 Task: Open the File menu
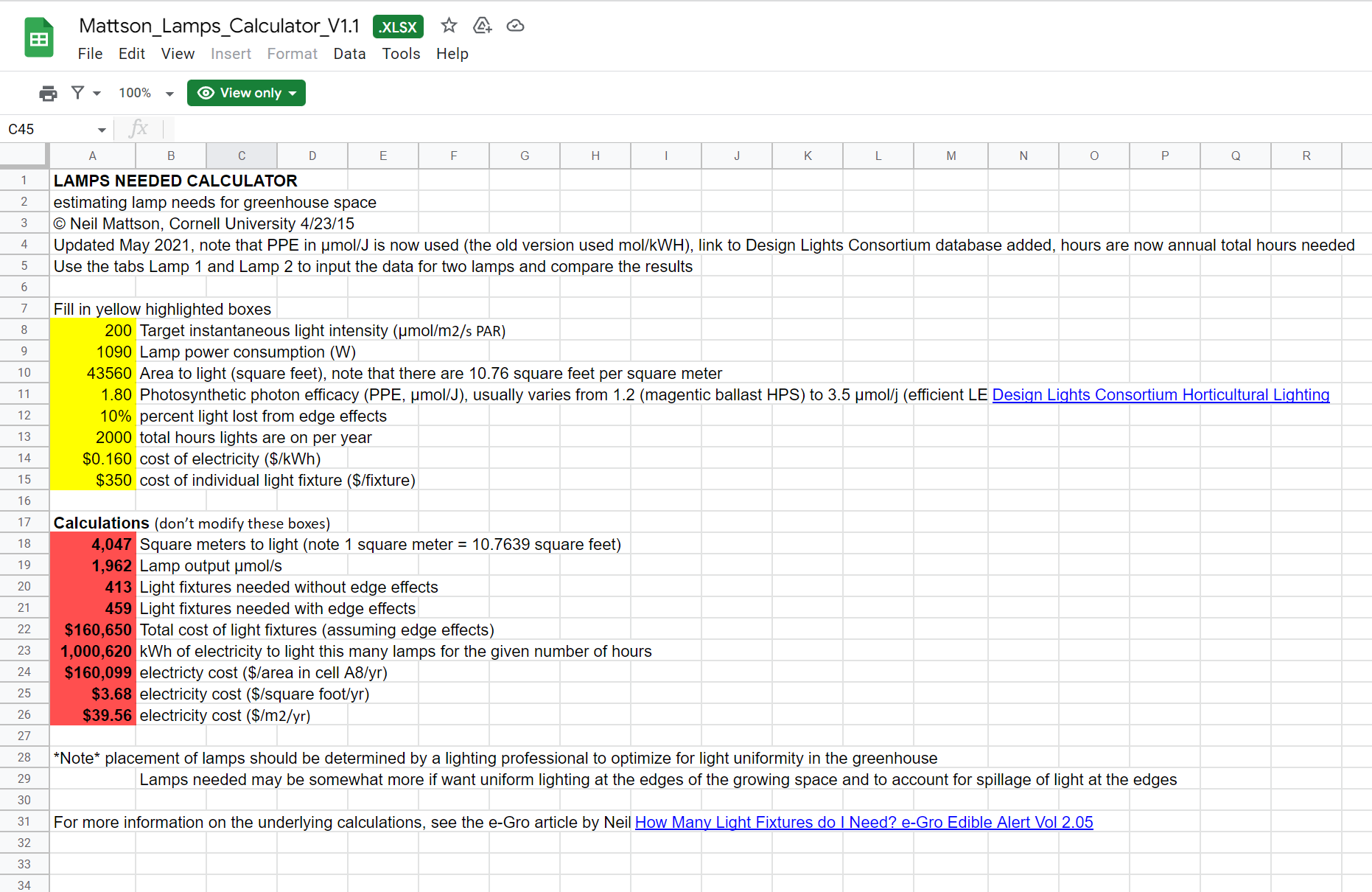point(90,54)
